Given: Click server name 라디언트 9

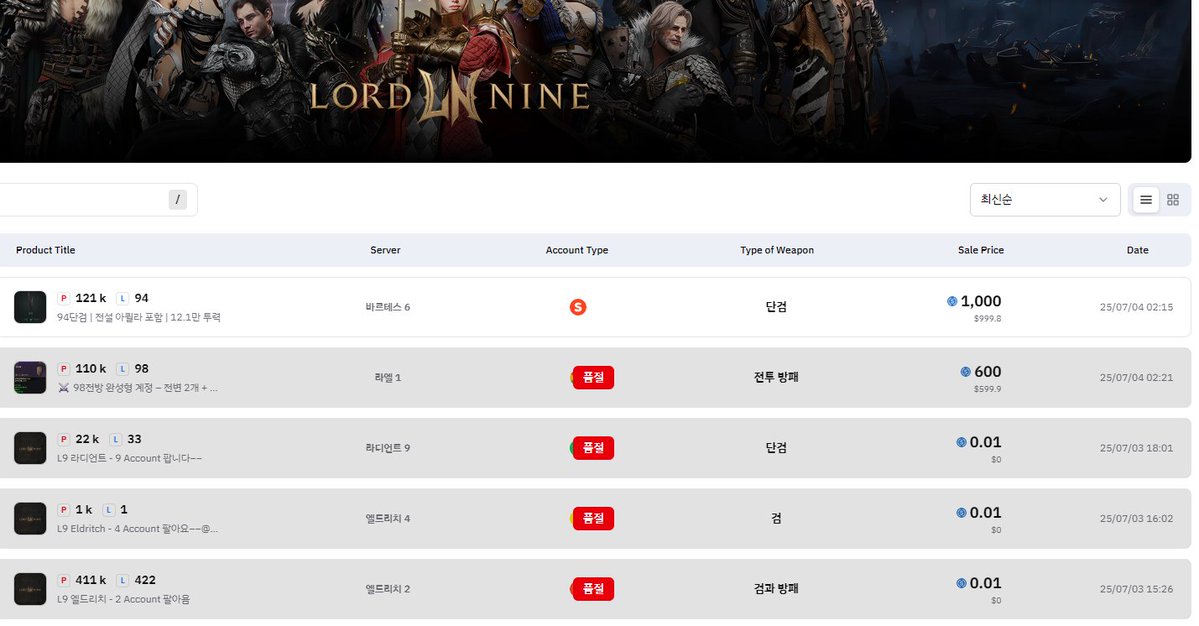Looking at the screenshot, I should coord(388,448).
